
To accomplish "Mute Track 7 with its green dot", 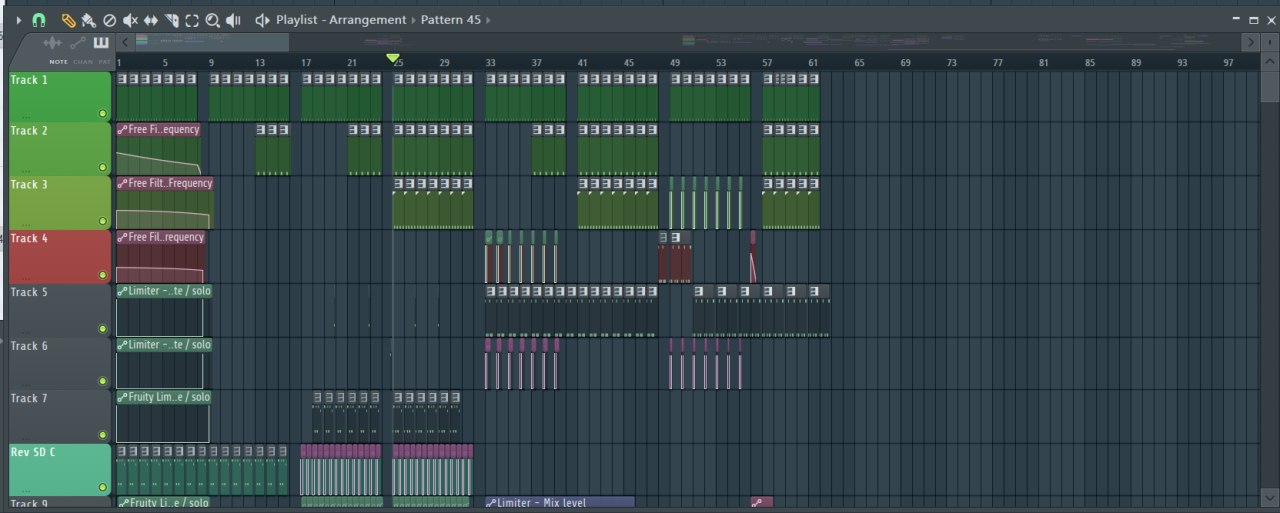I will [x=102, y=435].
